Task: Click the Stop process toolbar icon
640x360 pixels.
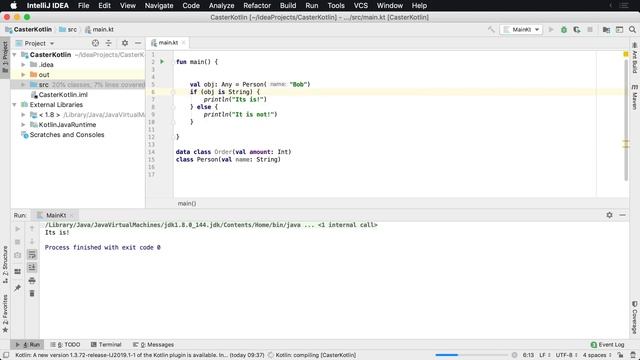Action: [x=589, y=29]
